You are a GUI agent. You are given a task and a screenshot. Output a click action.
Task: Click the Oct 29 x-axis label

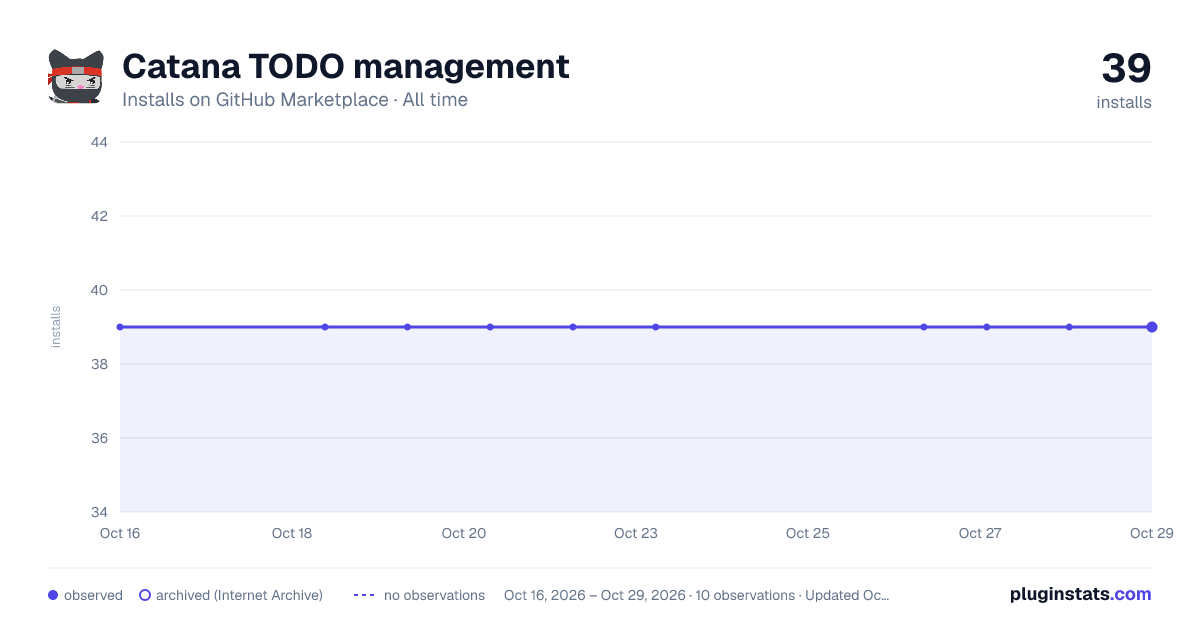click(1150, 533)
